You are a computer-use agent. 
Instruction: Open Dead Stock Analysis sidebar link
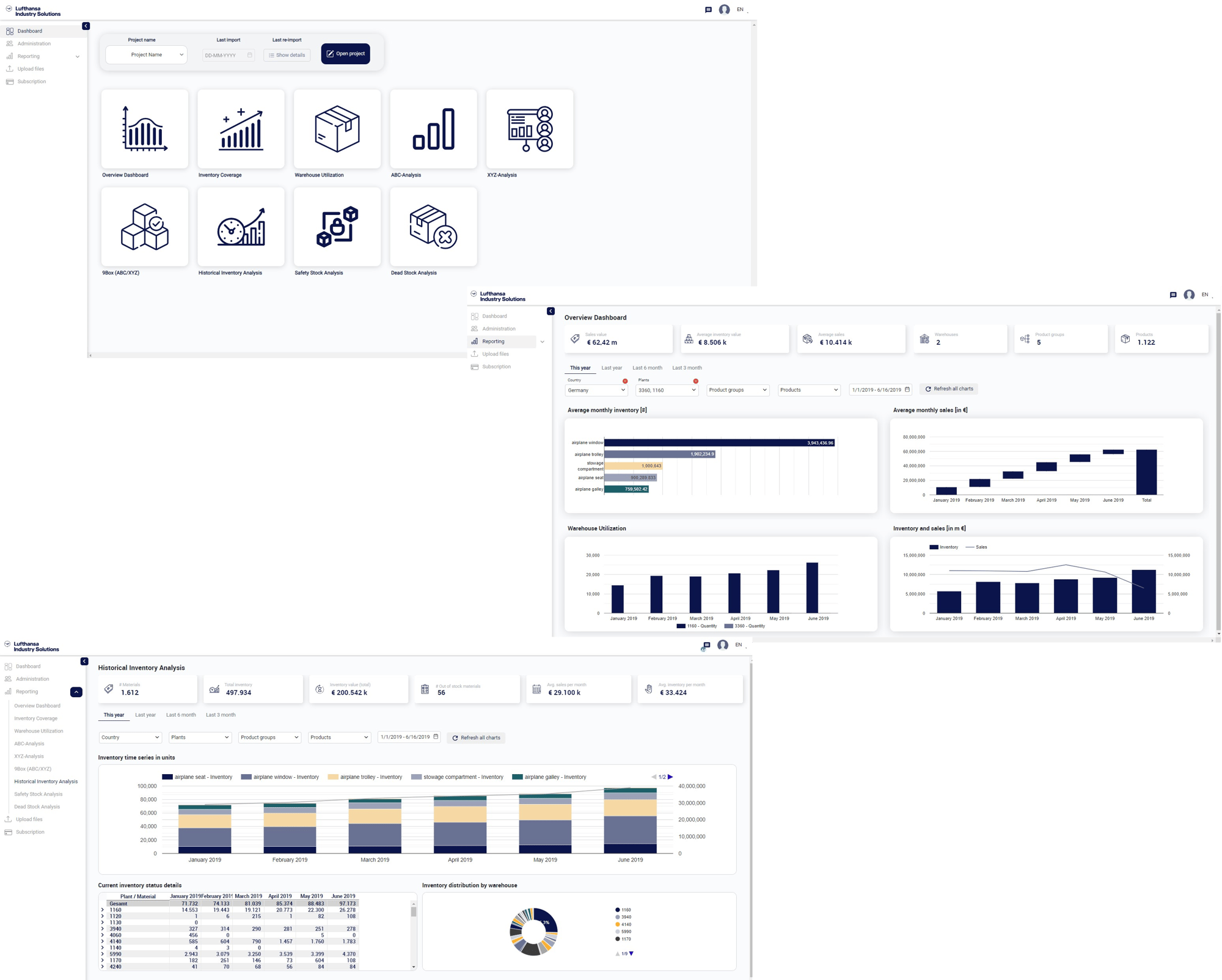[37, 807]
